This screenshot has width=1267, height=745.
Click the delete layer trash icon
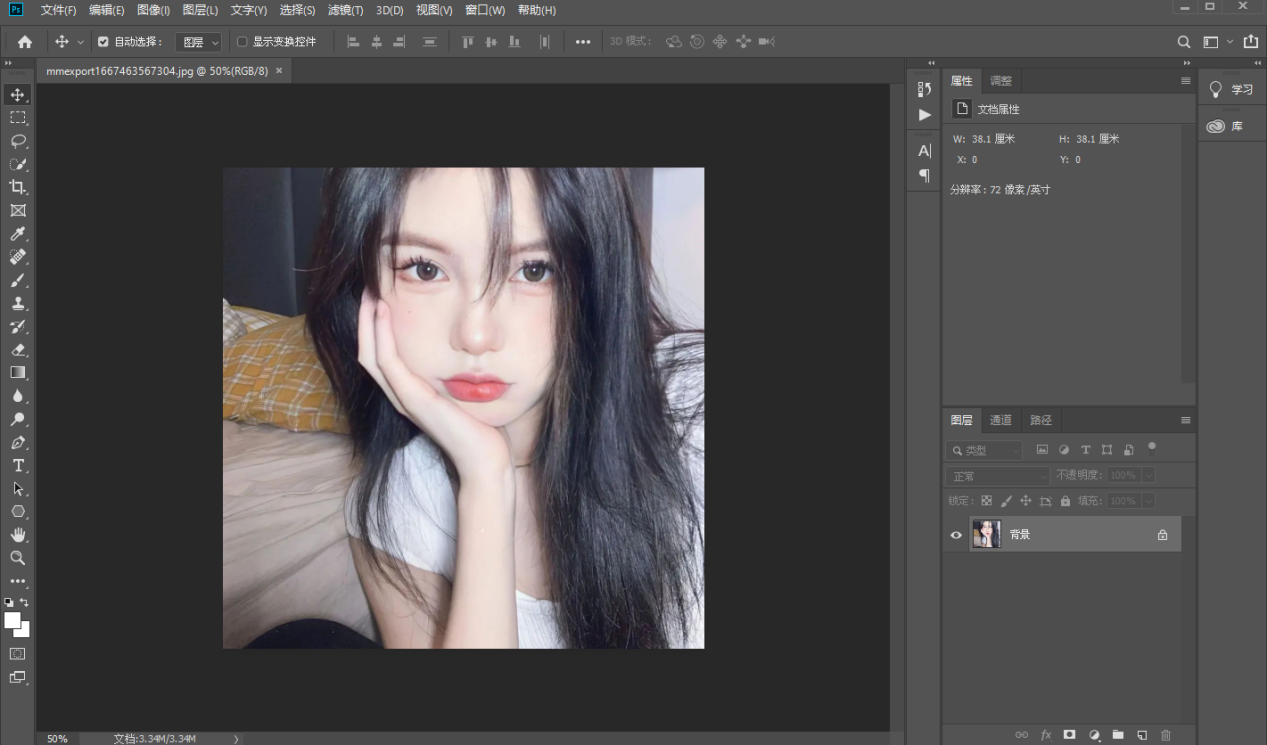(1165, 735)
